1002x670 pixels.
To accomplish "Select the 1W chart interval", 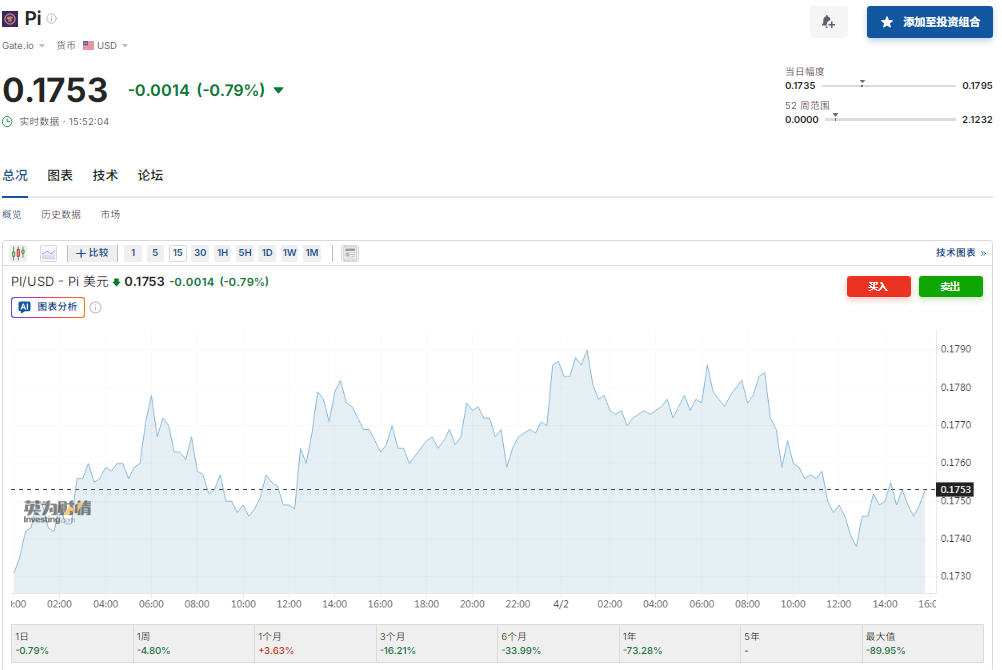I will 289,253.
